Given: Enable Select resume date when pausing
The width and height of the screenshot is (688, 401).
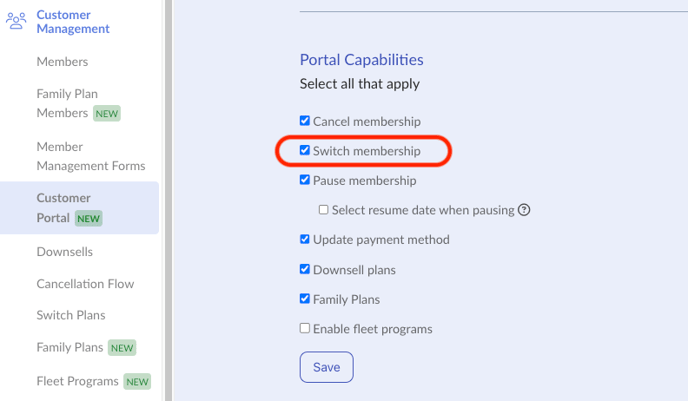Looking at the screenshot, I should coord(323,210).
